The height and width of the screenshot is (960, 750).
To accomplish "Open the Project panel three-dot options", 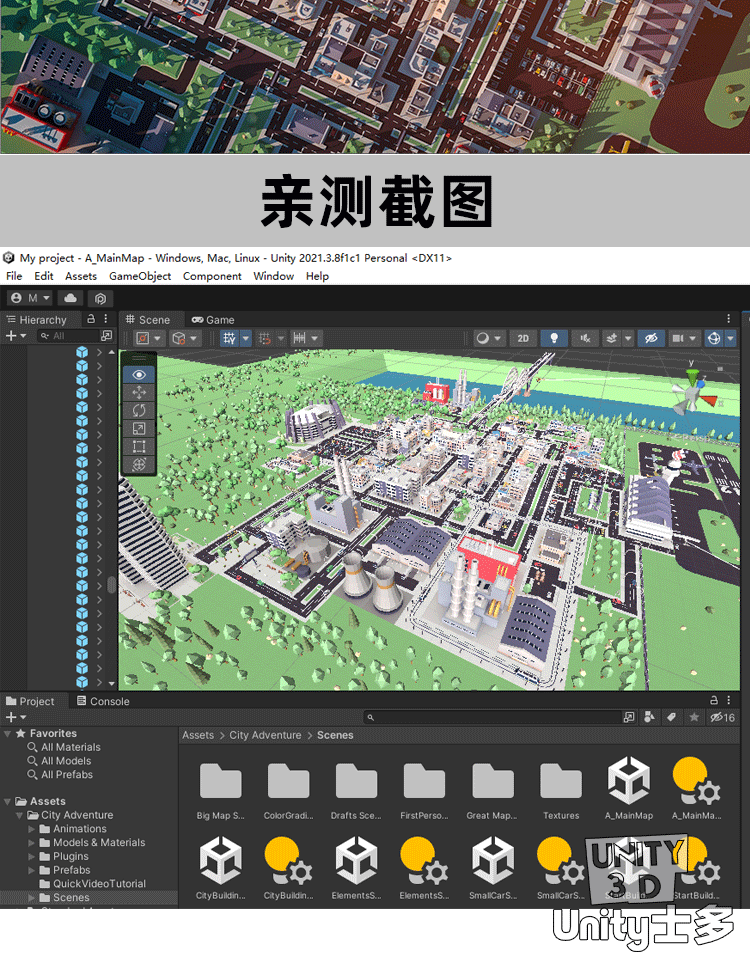I will coord(729,700).
